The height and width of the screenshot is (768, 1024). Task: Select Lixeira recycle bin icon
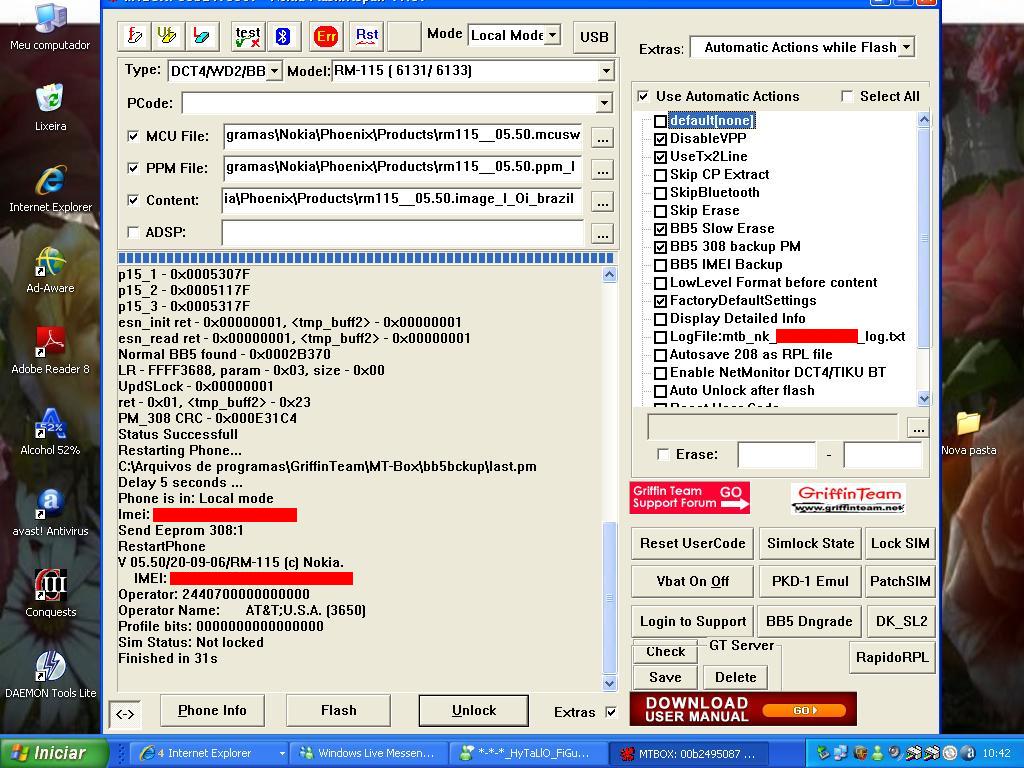click(x=50, y=107)
